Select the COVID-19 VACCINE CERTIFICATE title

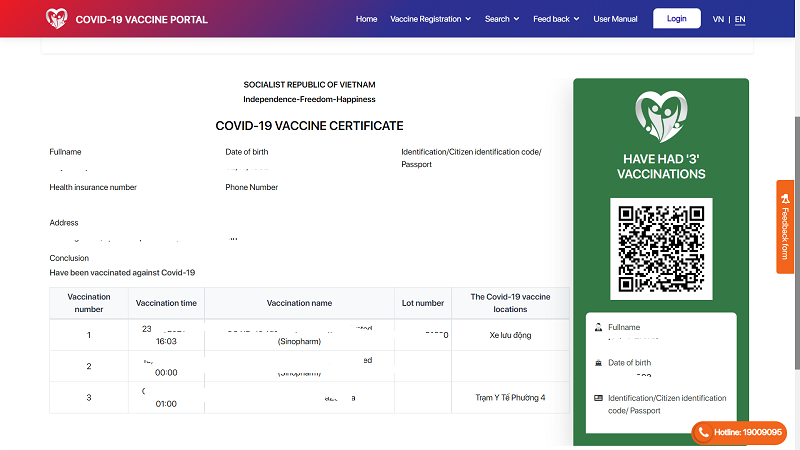coord(309,126)
